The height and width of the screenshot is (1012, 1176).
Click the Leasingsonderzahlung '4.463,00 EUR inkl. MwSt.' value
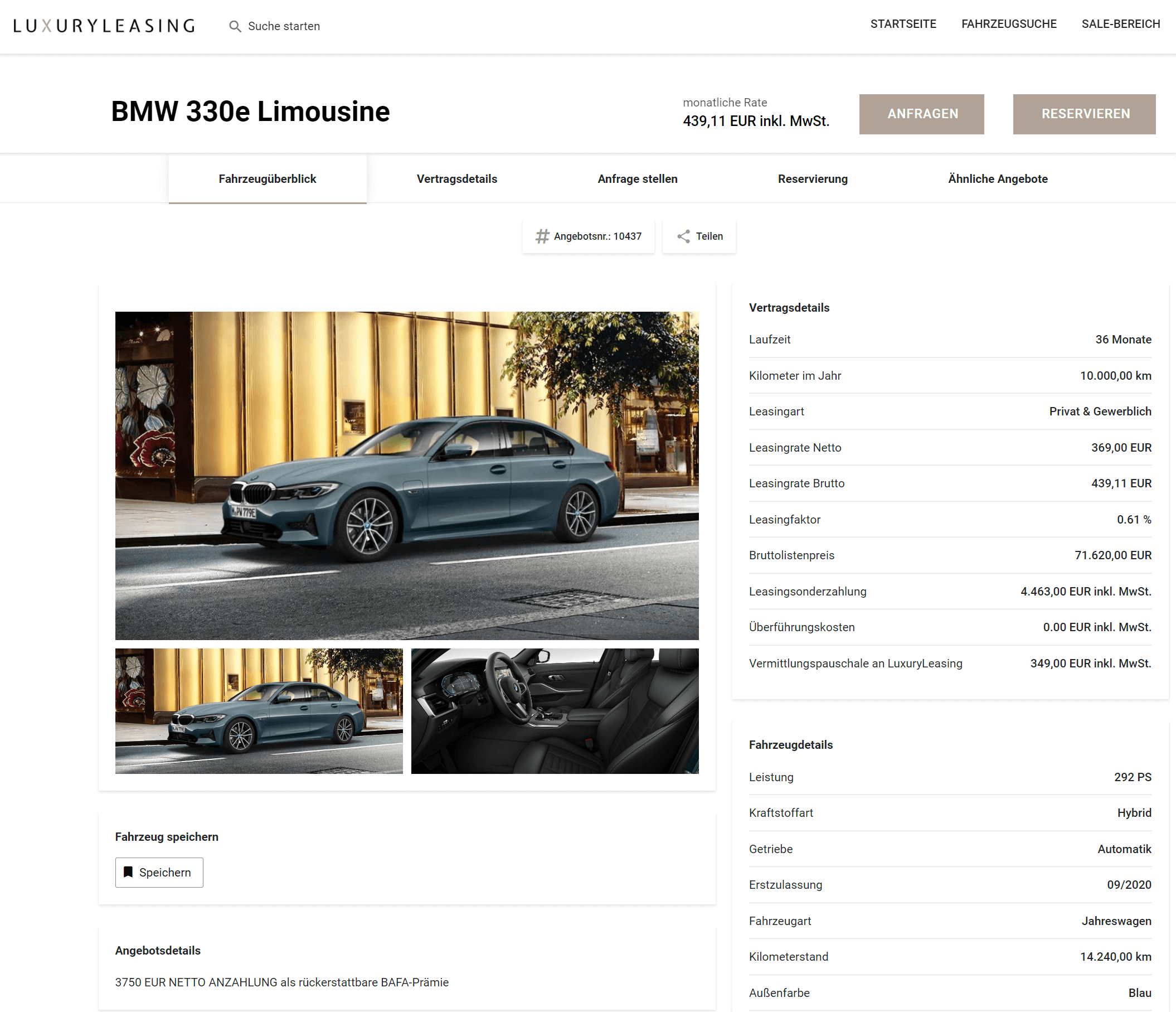coord(1086,591)
